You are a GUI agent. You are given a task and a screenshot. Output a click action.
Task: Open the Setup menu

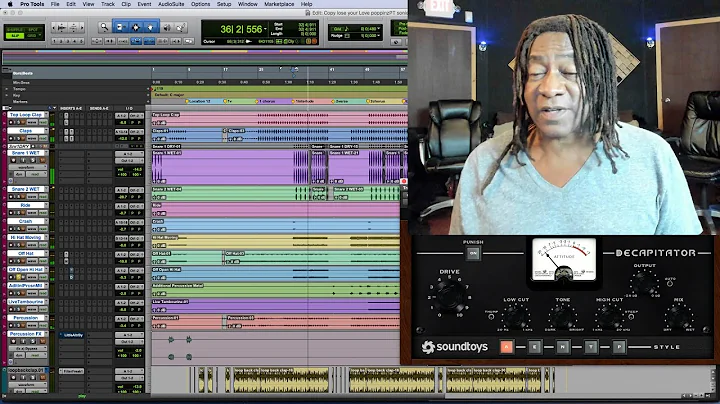coord(224,4)
